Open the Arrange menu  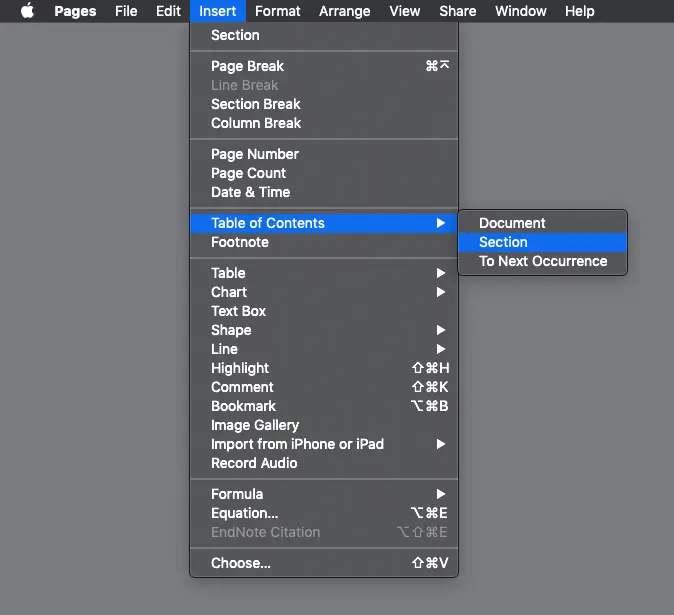[344, 11]
